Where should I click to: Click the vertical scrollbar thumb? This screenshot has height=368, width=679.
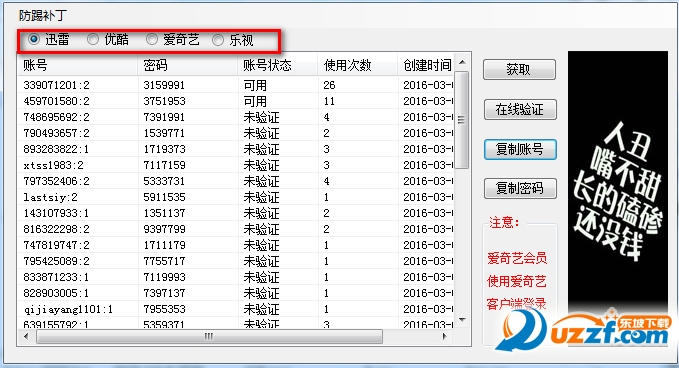click(462, 120)
